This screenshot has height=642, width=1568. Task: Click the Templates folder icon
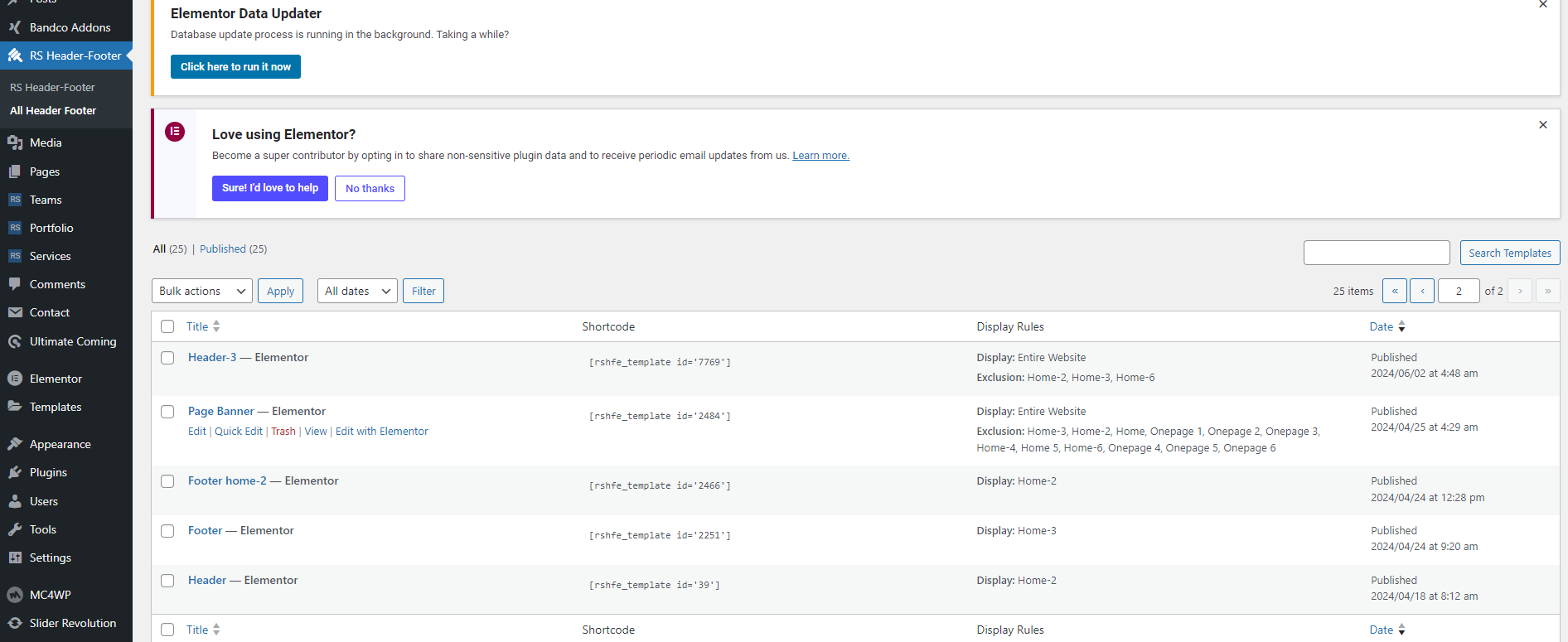[15, 407]
